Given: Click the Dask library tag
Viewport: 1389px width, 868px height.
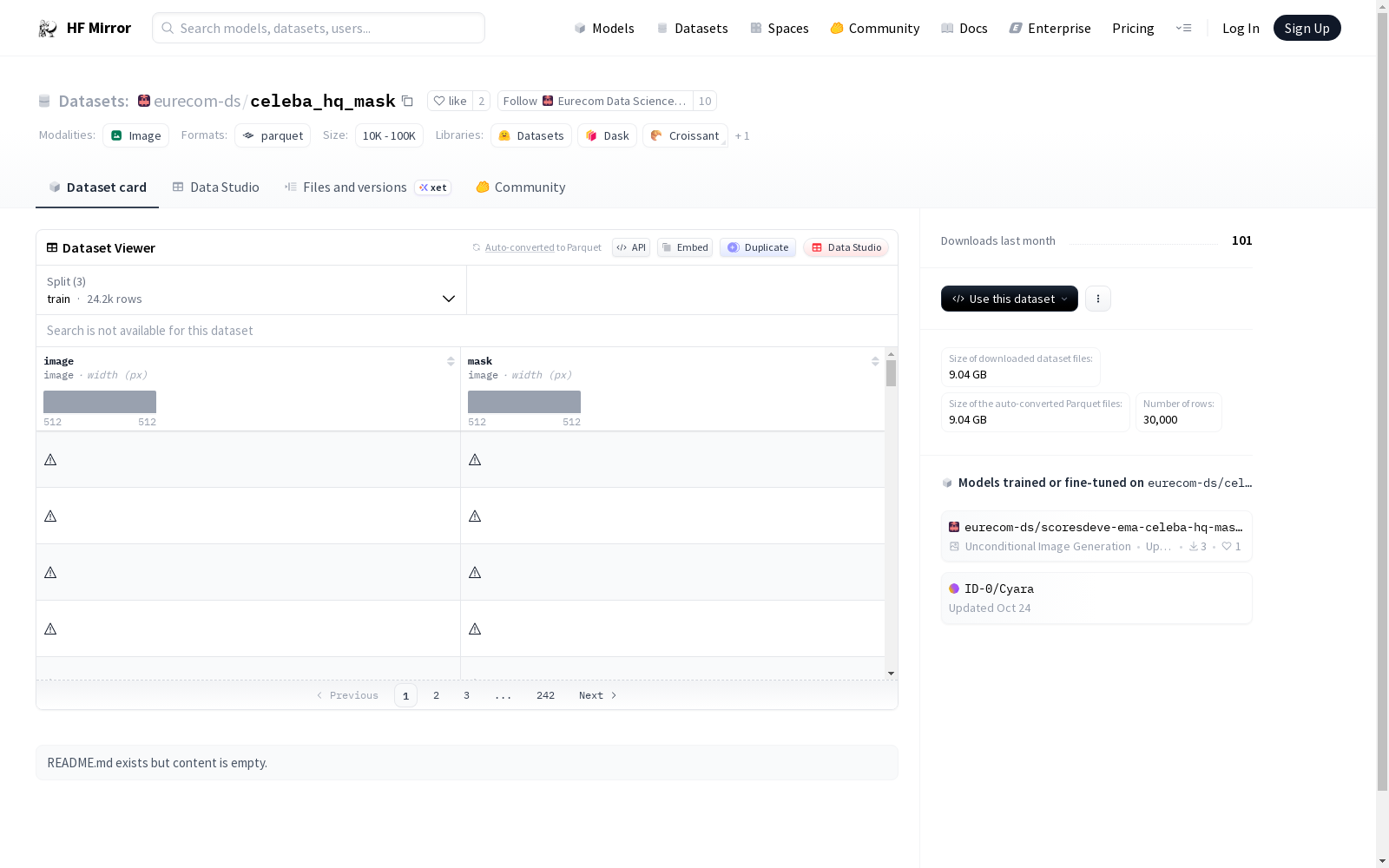Looking at the screenshot, I should point(608,135).
